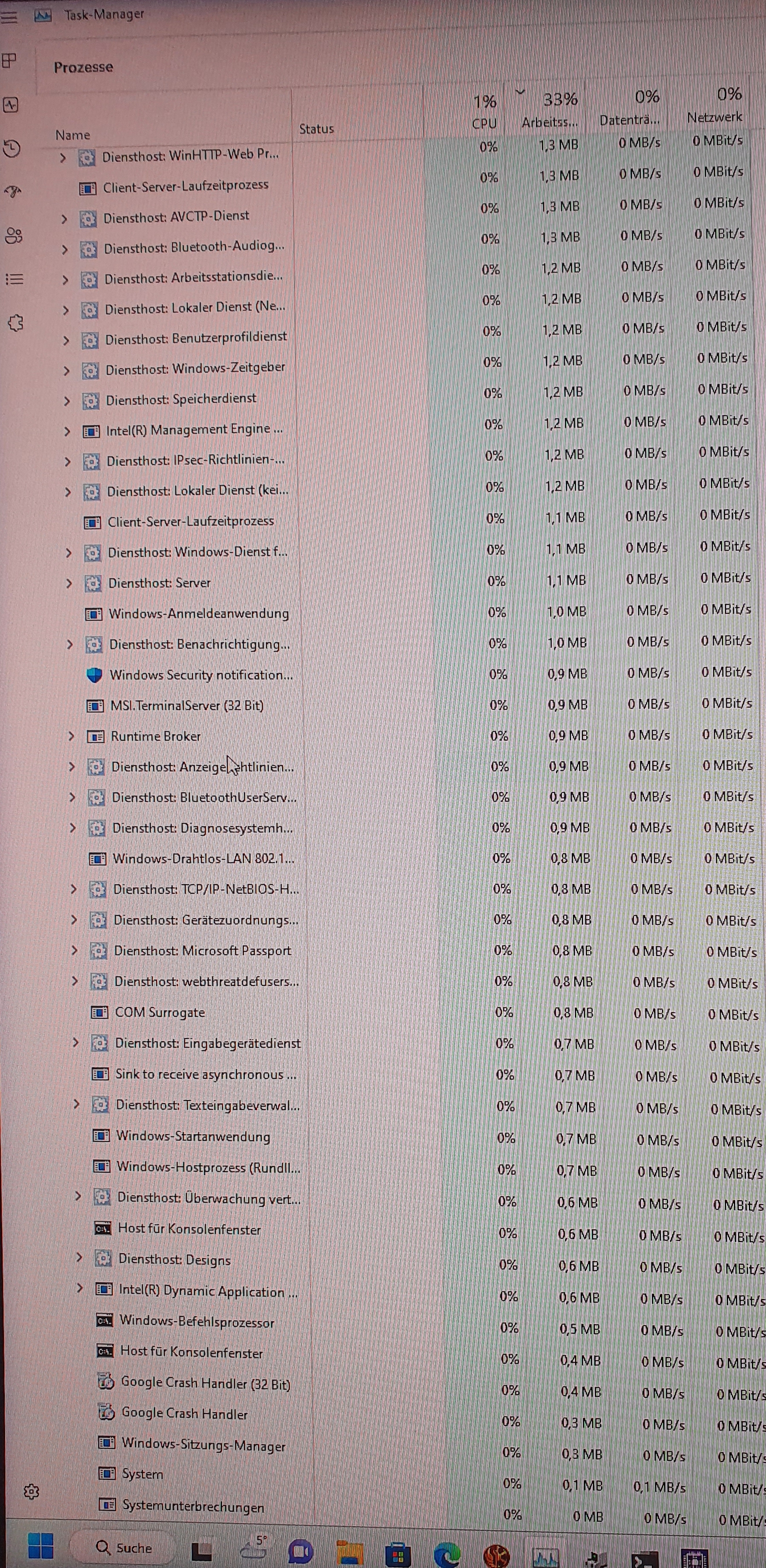Select the Windows-Startanwendung process
The image size is (766, 1568).
click(x=193, y=1136)
